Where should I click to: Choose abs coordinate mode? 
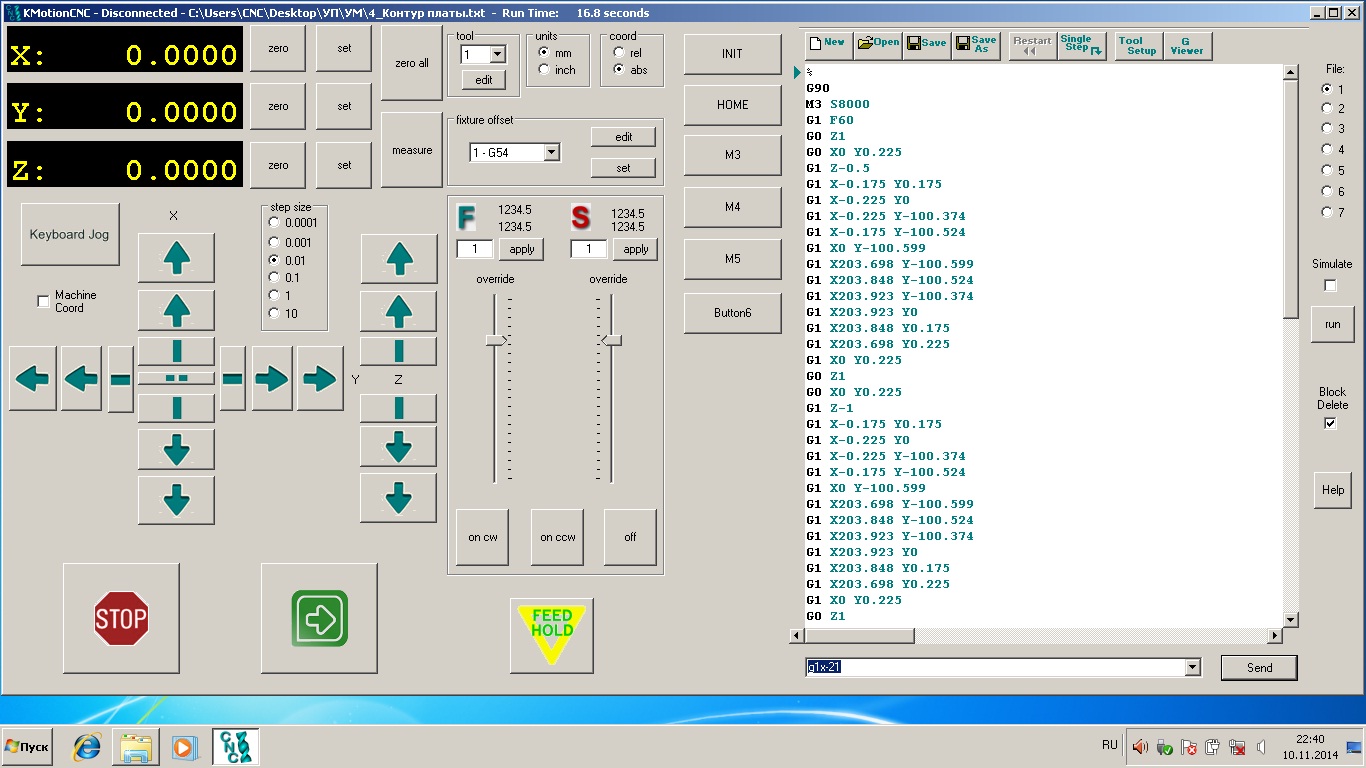point(620,70)
